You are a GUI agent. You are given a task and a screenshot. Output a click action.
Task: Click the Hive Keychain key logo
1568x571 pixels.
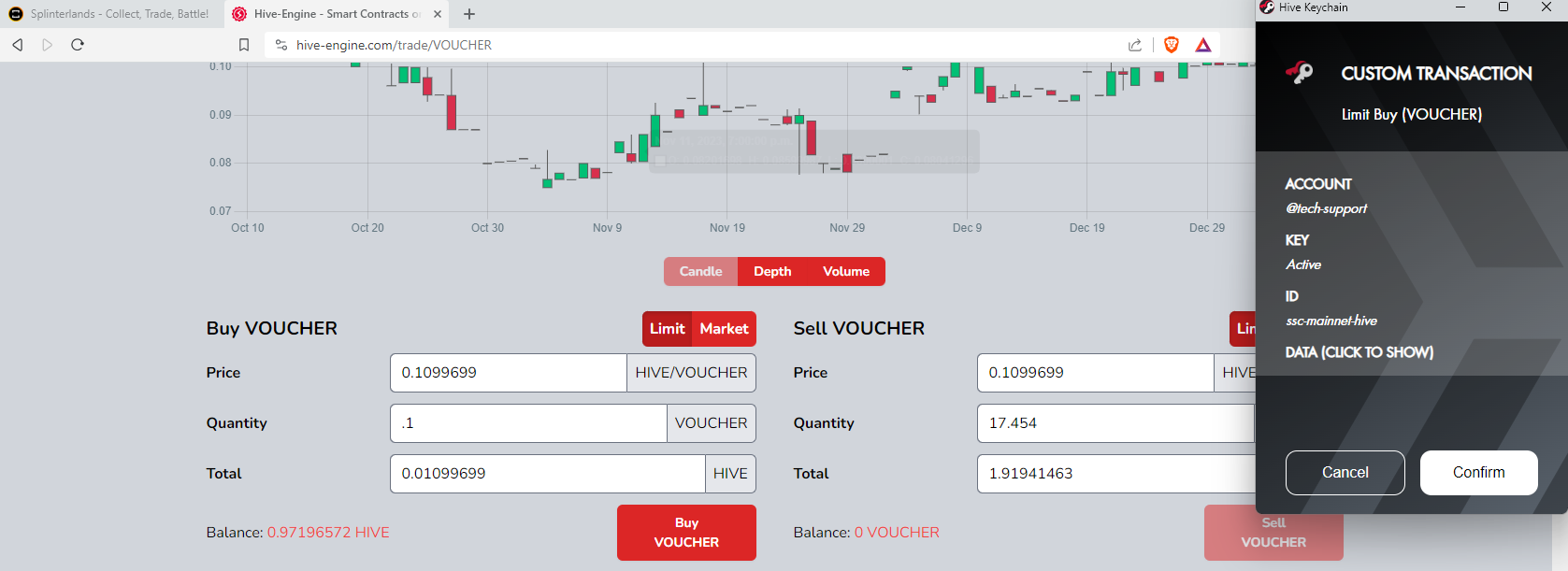(x=1299, y=72)
